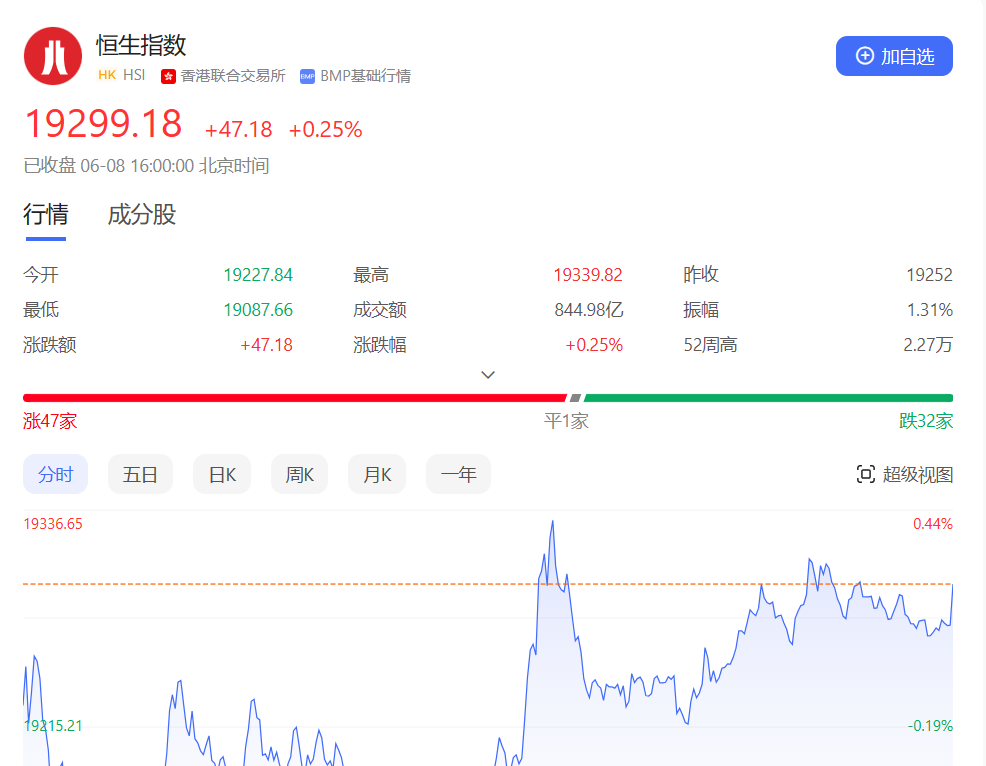Click the previous close value 19252

[x=929, y=275]
